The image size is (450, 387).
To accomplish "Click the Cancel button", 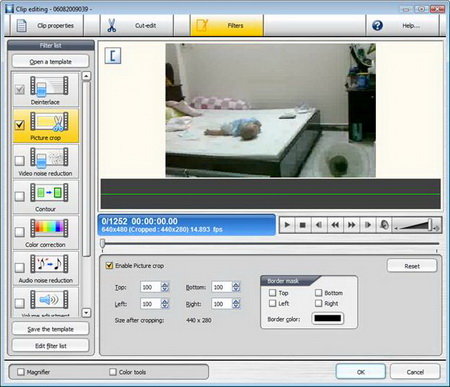I will (x=415, y=372).
